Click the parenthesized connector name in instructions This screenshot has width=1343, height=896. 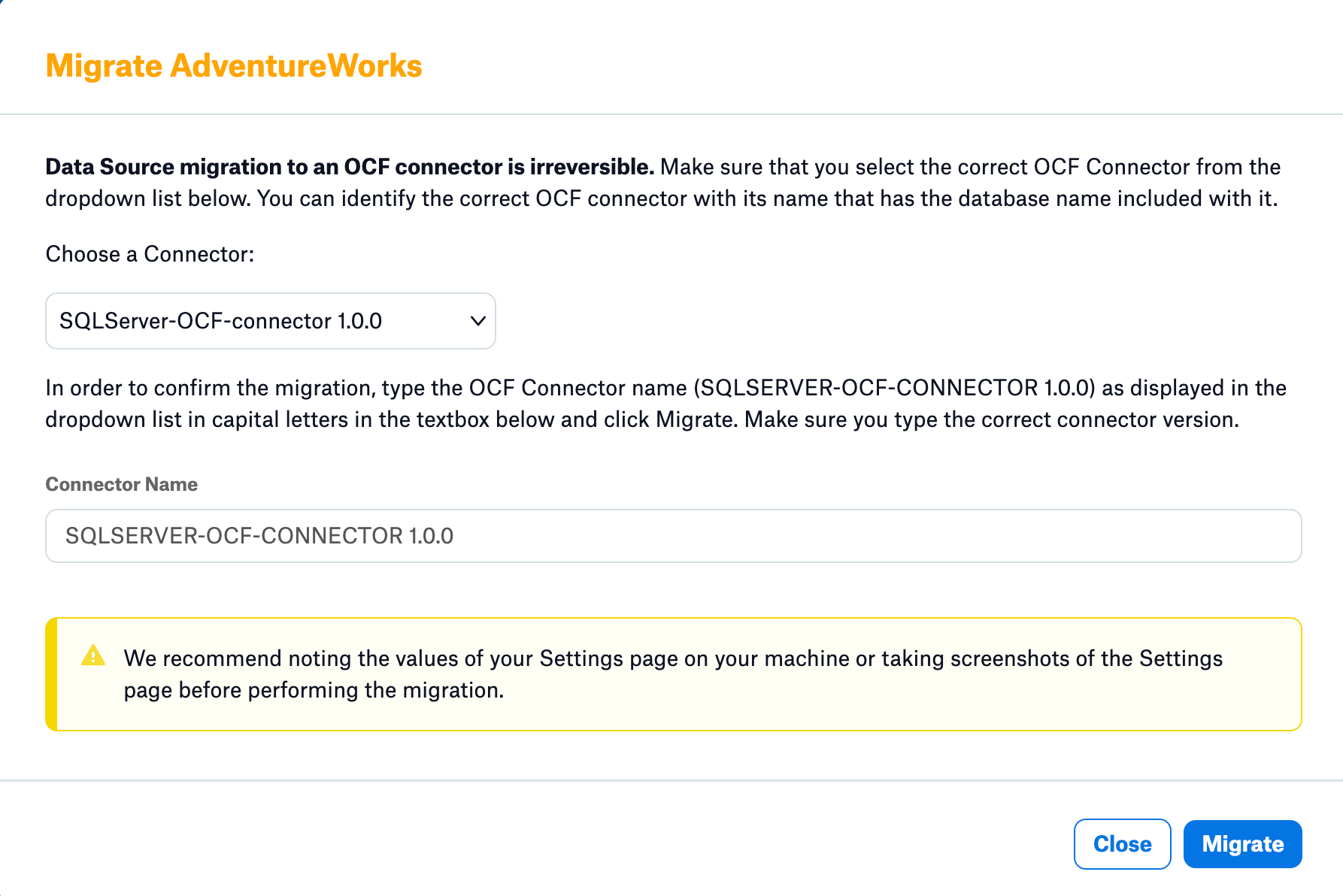pyautogui.click(x=895, y=388)
